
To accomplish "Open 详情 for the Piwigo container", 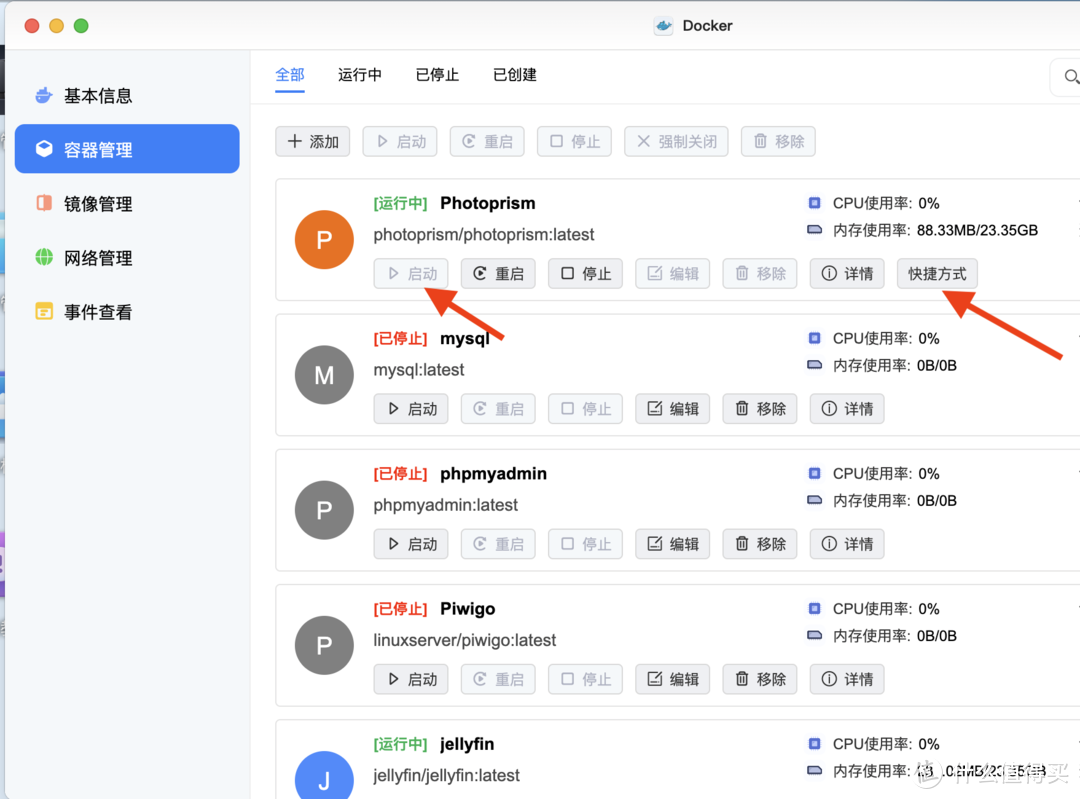I will (x=847, y=678).
